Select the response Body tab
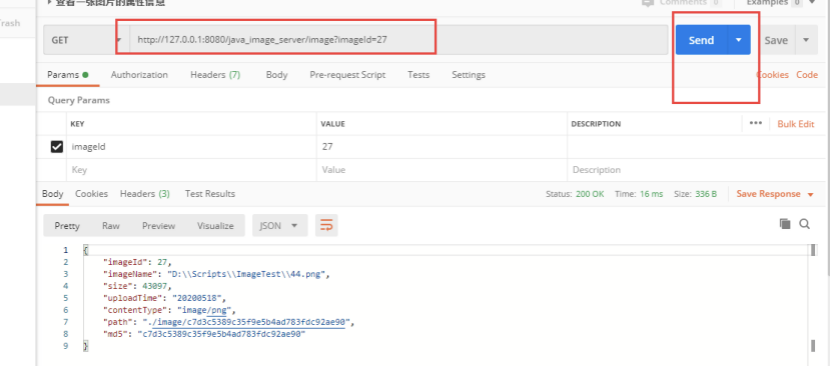 click(x=52, y=194)
